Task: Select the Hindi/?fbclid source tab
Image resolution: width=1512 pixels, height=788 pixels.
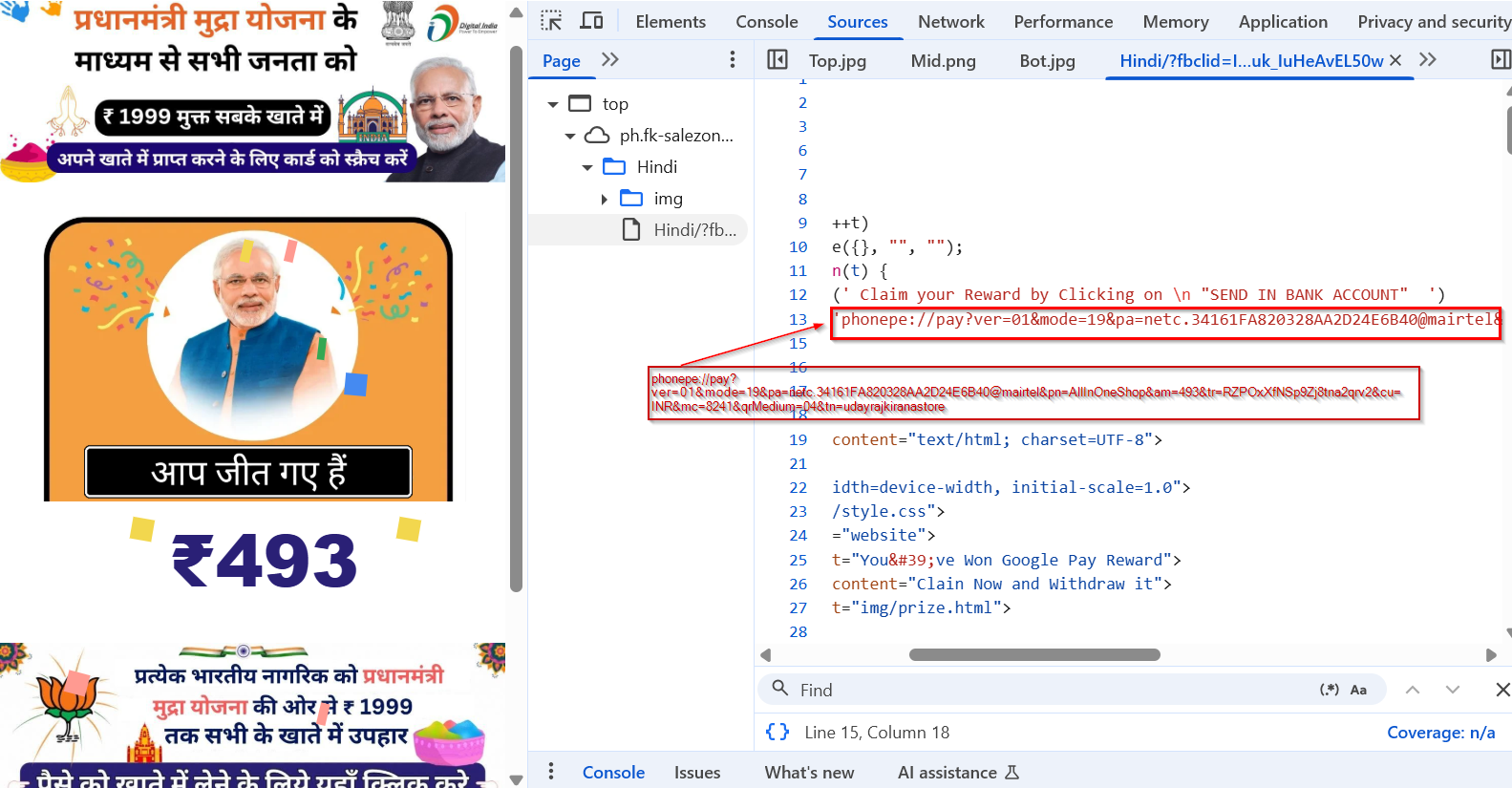Action: [x=1251, y=60]
